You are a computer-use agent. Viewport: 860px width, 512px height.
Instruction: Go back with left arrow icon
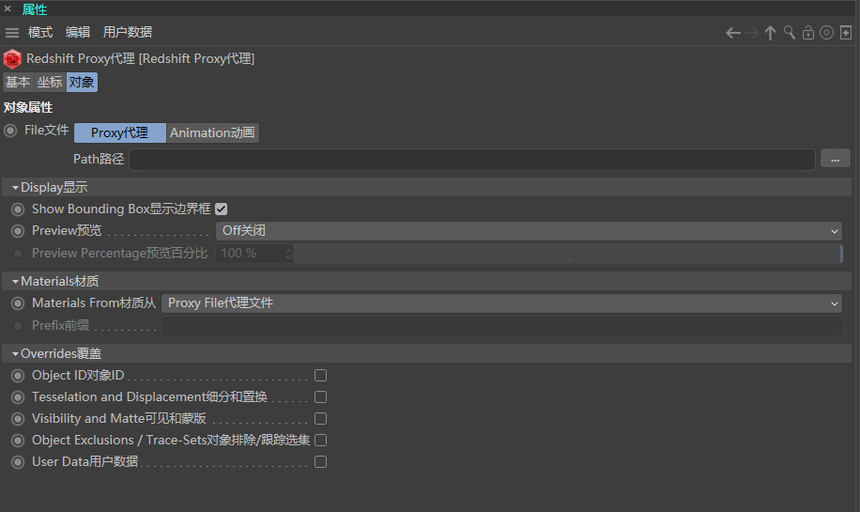[x=733, y=33]
